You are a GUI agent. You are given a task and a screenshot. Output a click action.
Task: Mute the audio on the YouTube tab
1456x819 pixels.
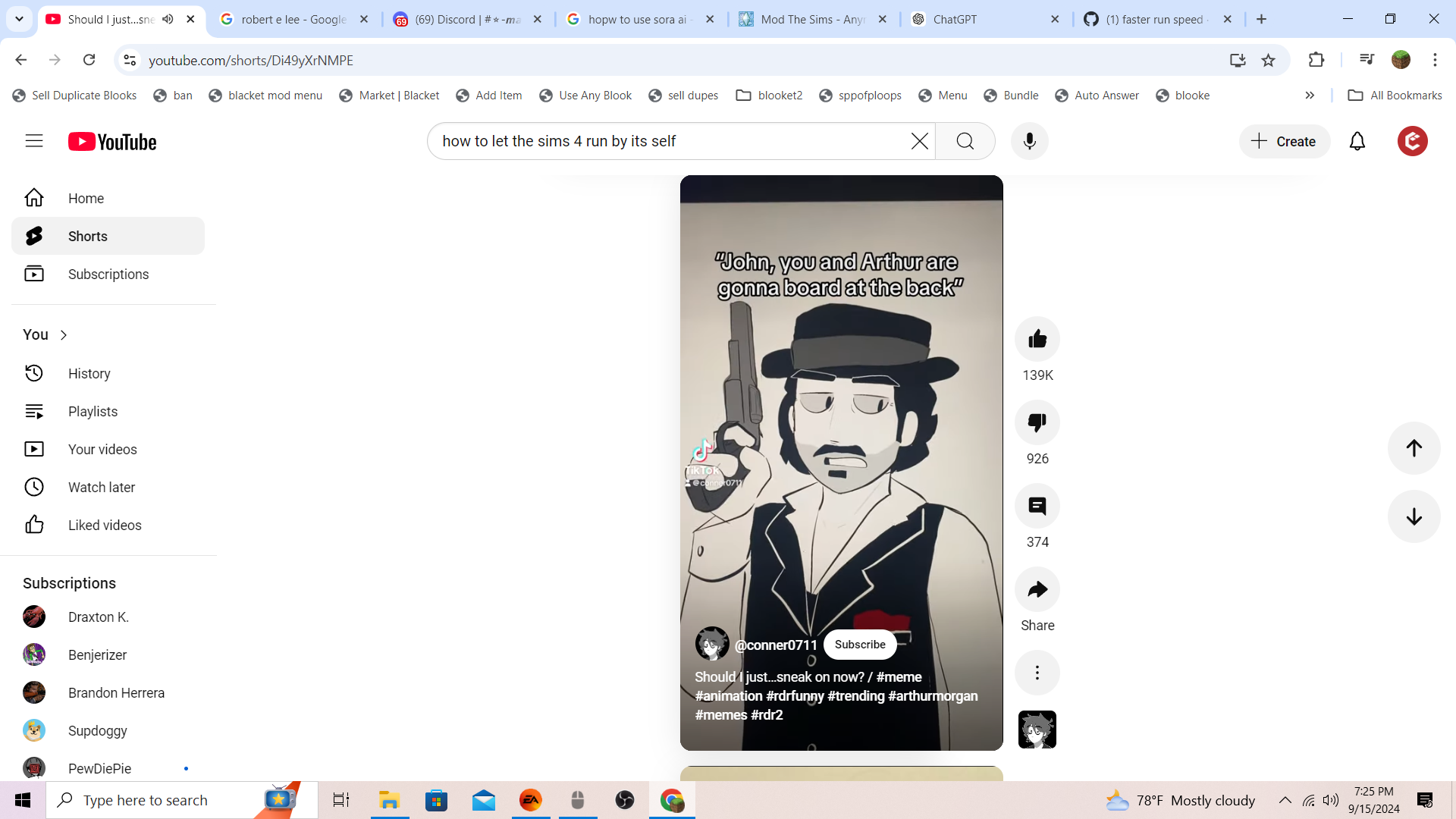point(168,19)
